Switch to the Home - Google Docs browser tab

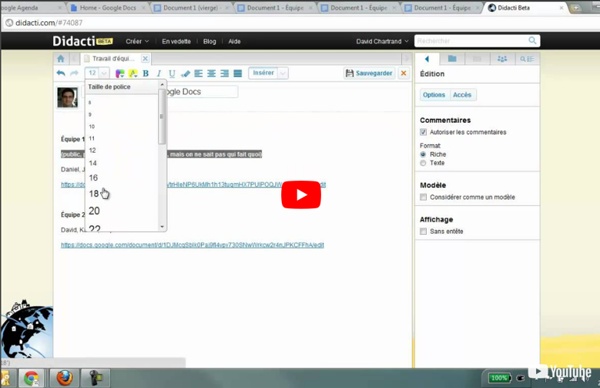(x=108, y=8)
